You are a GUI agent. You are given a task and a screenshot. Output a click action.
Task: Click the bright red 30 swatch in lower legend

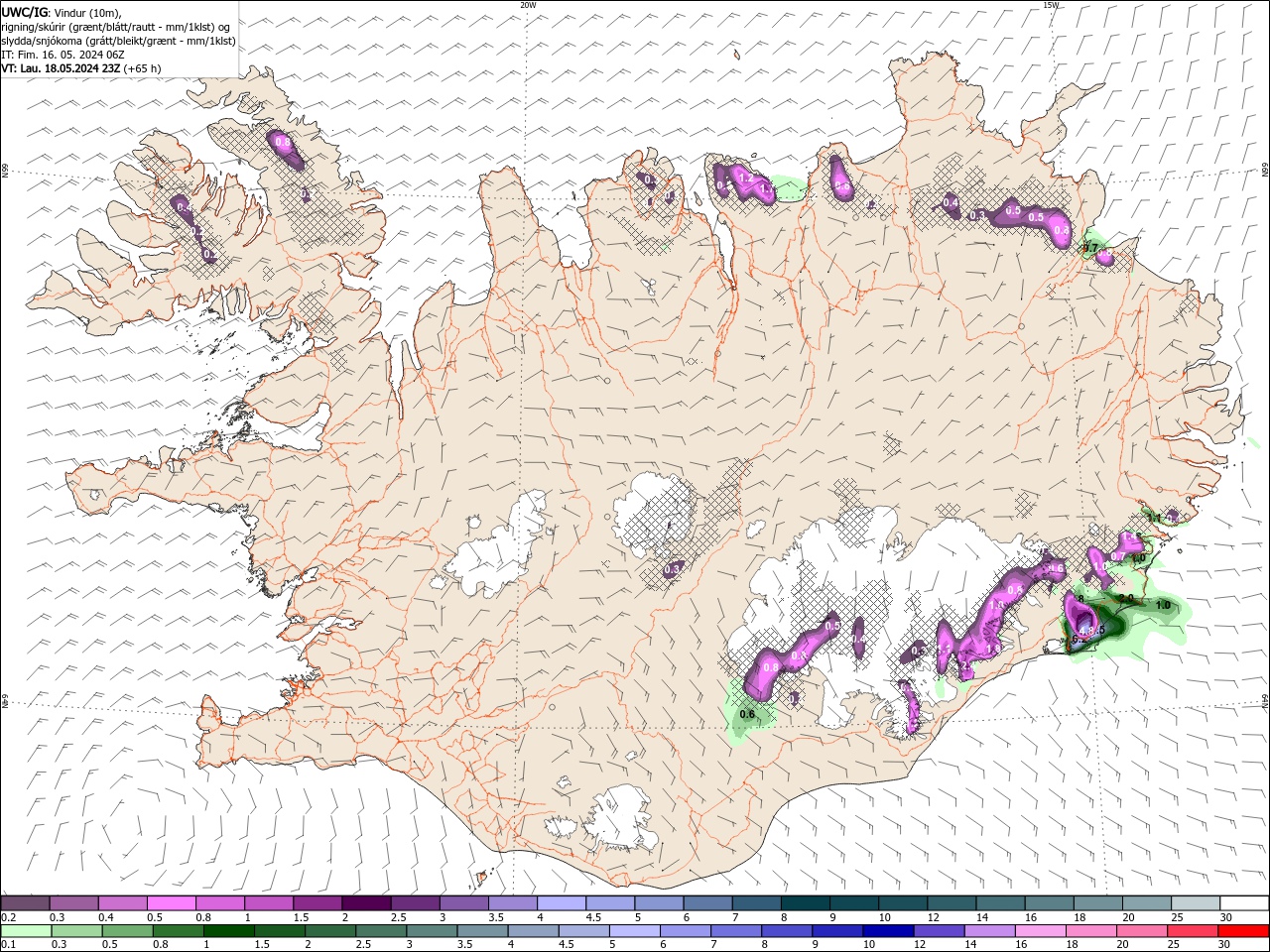1243,930
